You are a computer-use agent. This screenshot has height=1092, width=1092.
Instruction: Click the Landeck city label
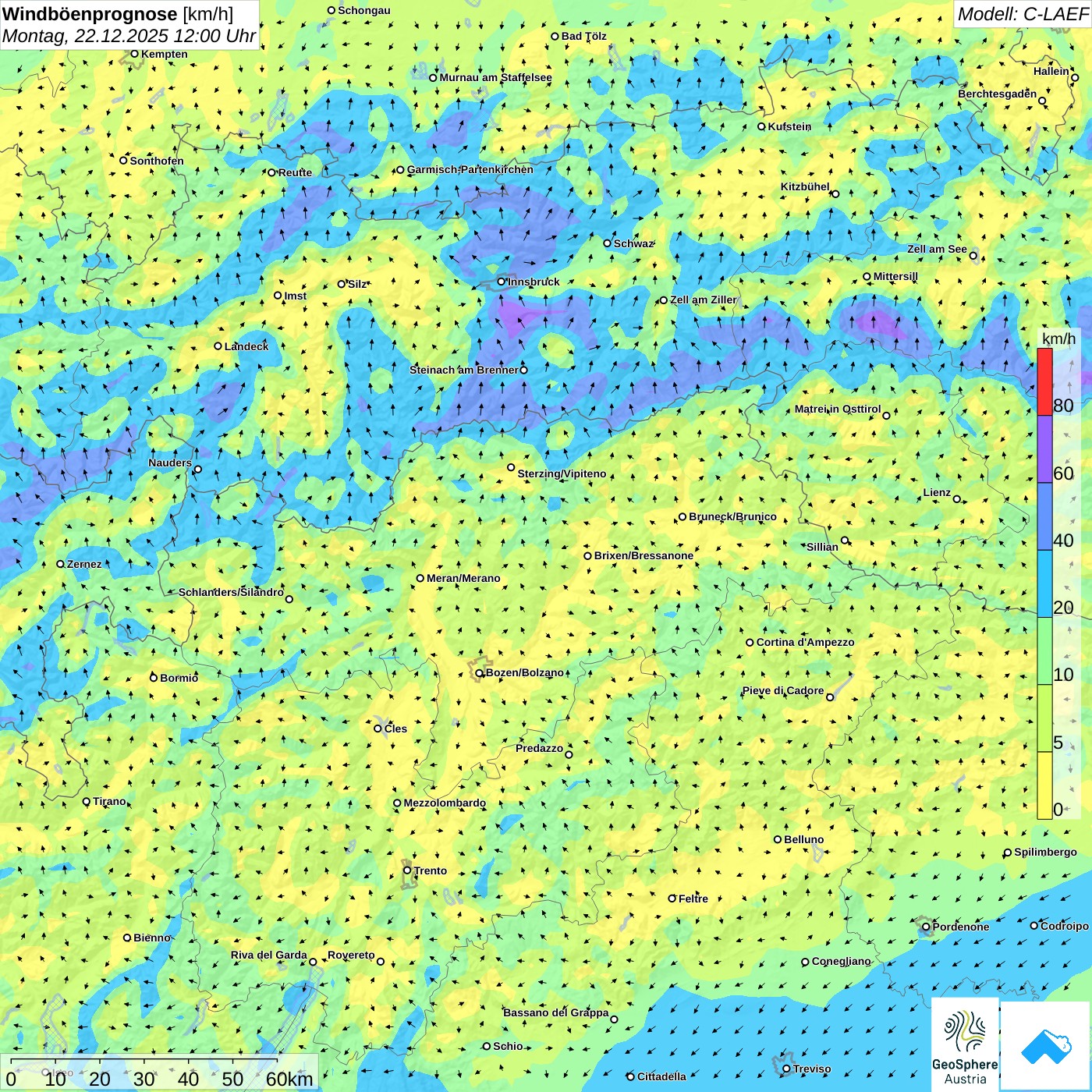point(246,346)
